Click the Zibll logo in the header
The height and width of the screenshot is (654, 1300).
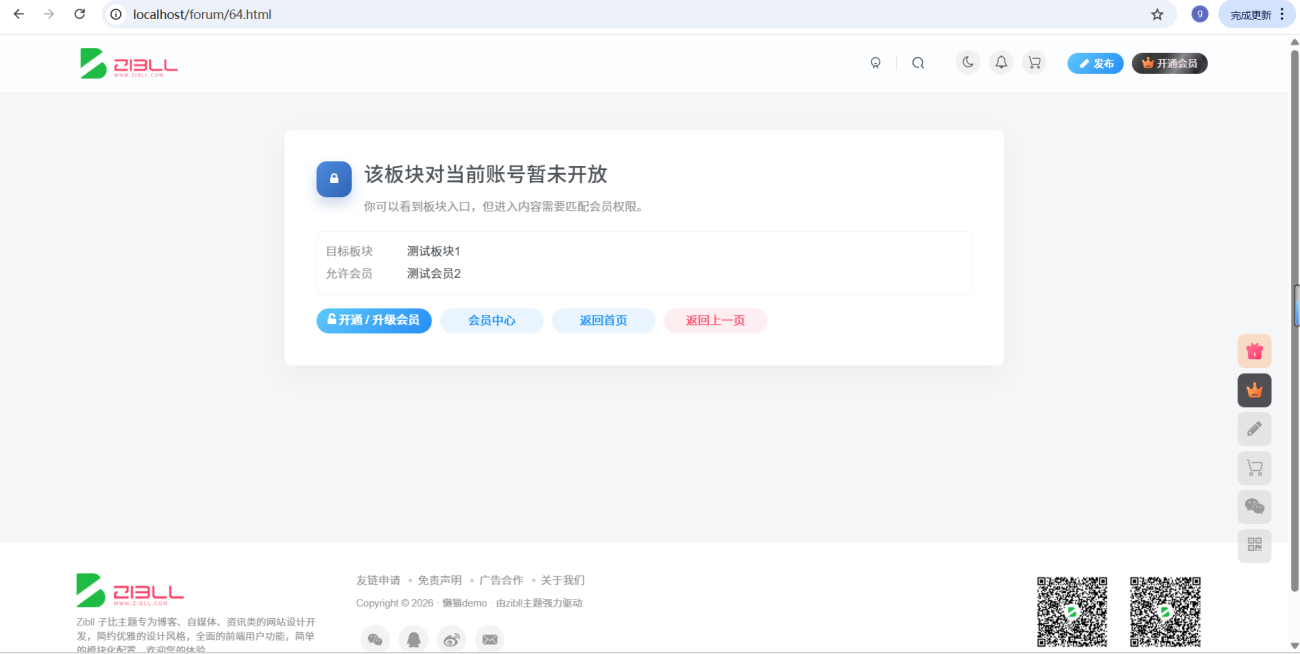tap(129, 63)
